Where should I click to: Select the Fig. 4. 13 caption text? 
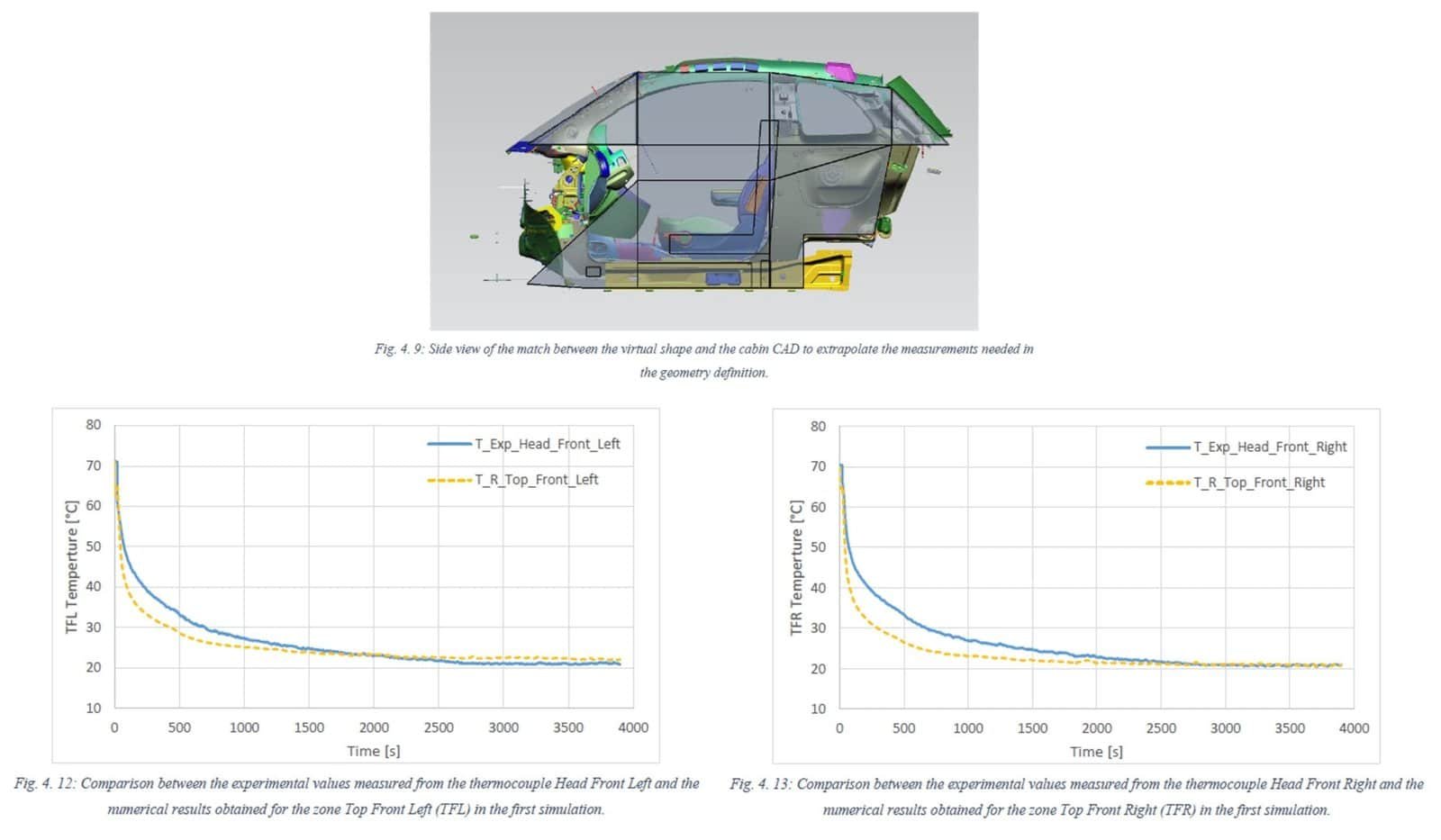tap(1076, 797)
